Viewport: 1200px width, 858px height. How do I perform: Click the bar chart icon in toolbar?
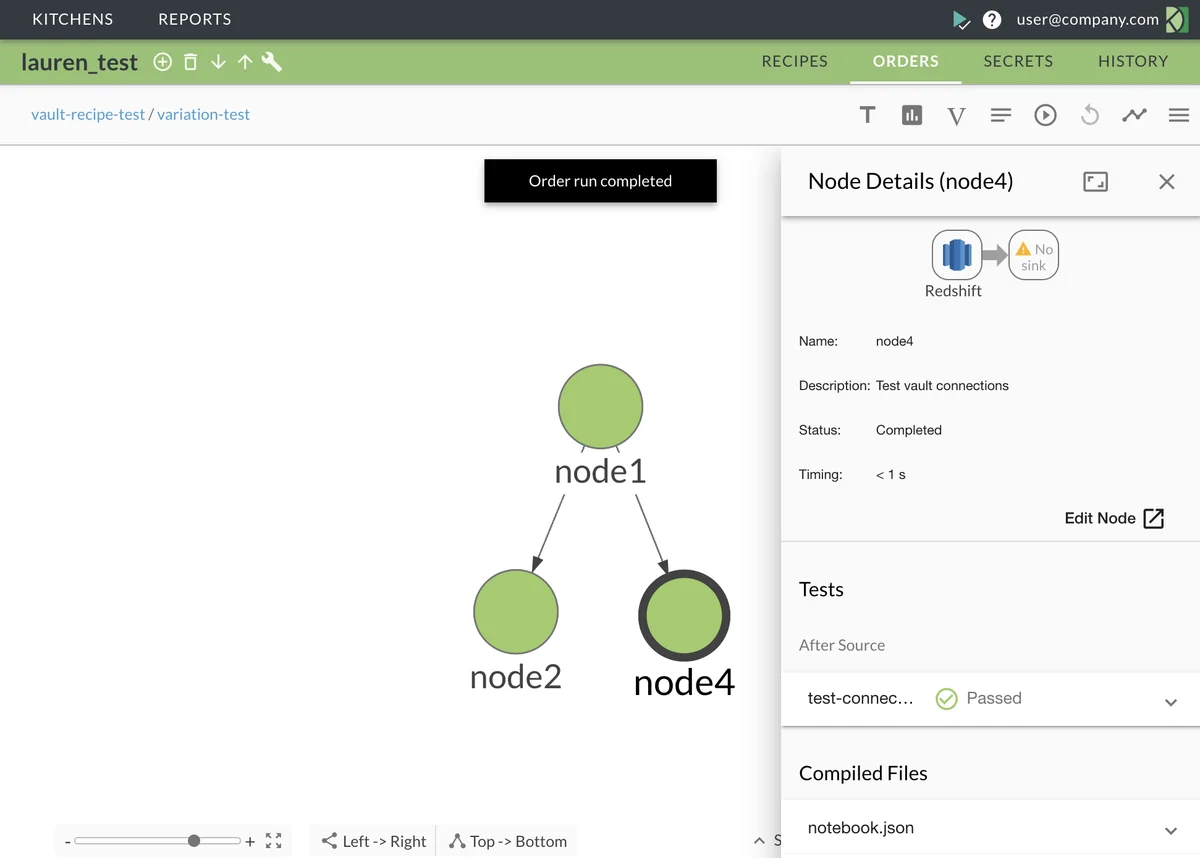pyautogui.click(x=911, y=115)
